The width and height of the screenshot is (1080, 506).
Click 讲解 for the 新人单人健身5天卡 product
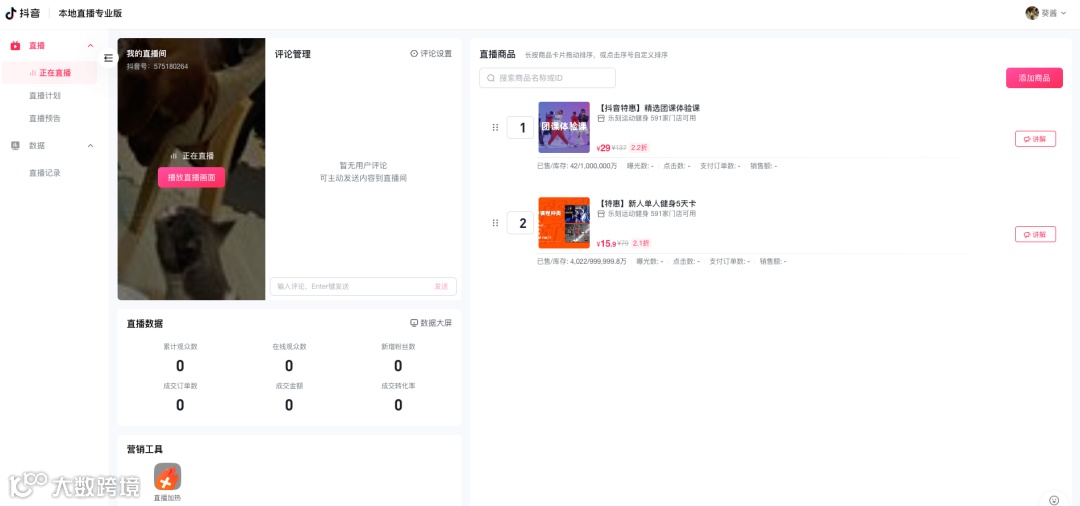click(x=1035, y=234)
